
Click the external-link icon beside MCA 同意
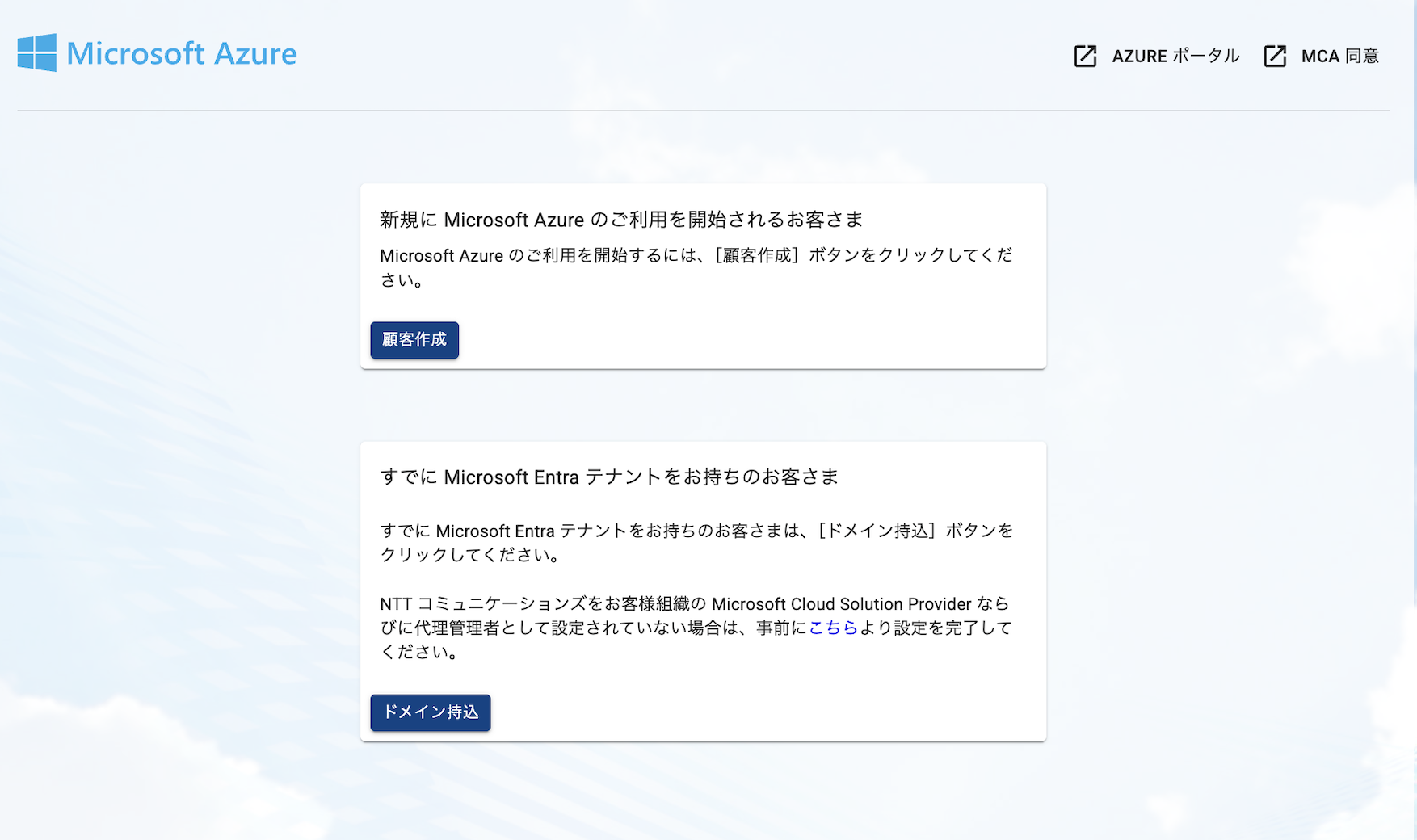[x=1275, y=56]
